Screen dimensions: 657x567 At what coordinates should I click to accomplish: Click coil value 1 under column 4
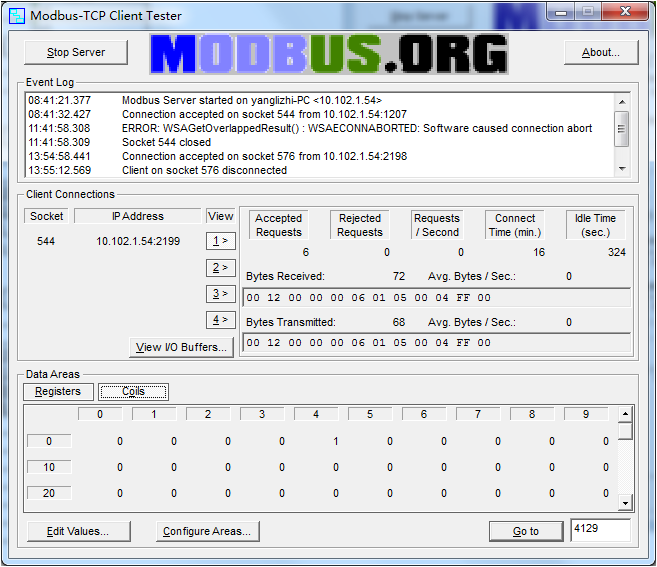click(x=336, y=441)
